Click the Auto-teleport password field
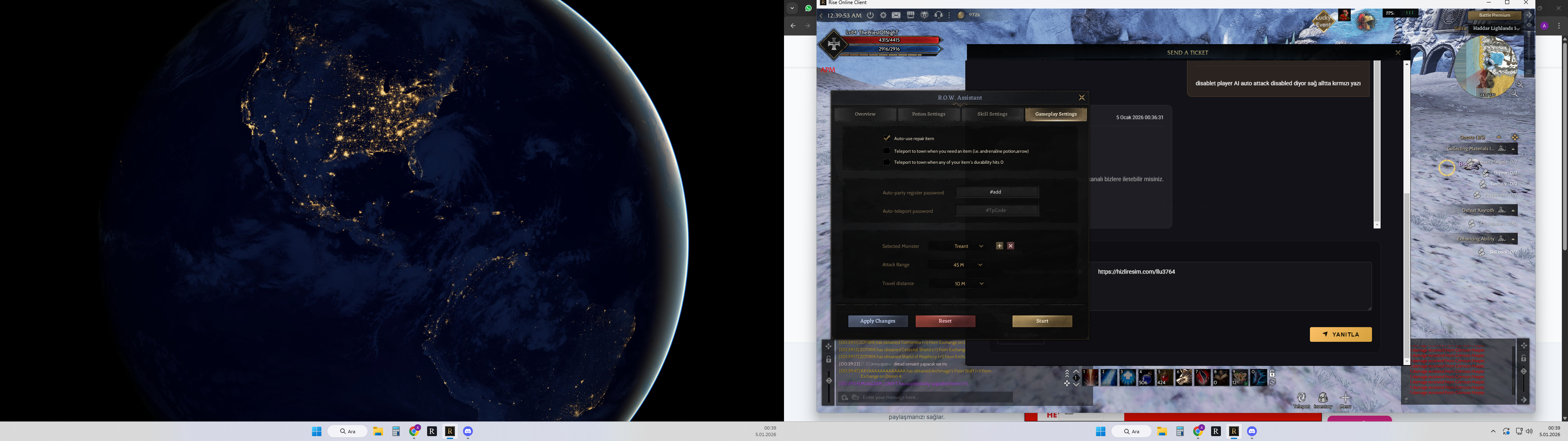 pos(997,211)
